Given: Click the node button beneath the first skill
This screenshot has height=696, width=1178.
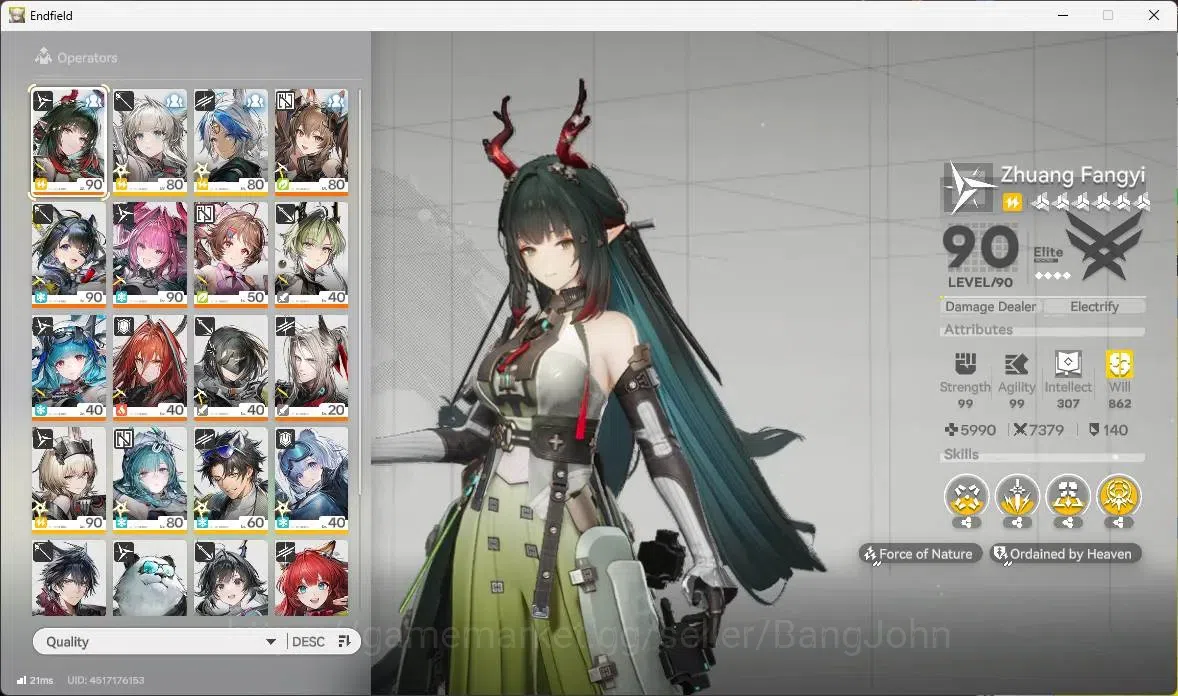Looking at the screenshot, I should pyautogui.click(x=966, y=522).
